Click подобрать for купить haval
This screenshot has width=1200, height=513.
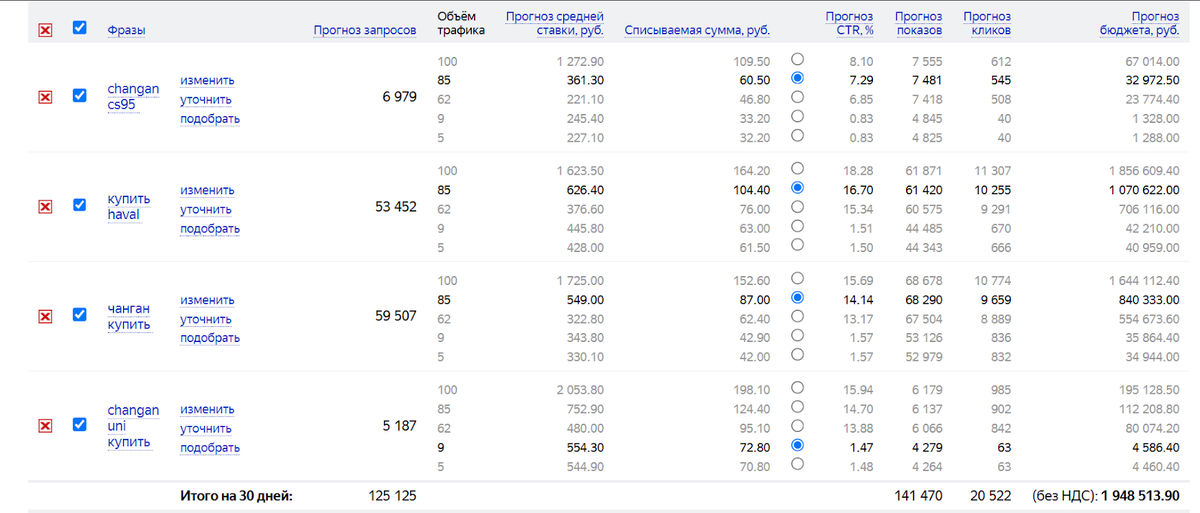(x=210, y=228)
